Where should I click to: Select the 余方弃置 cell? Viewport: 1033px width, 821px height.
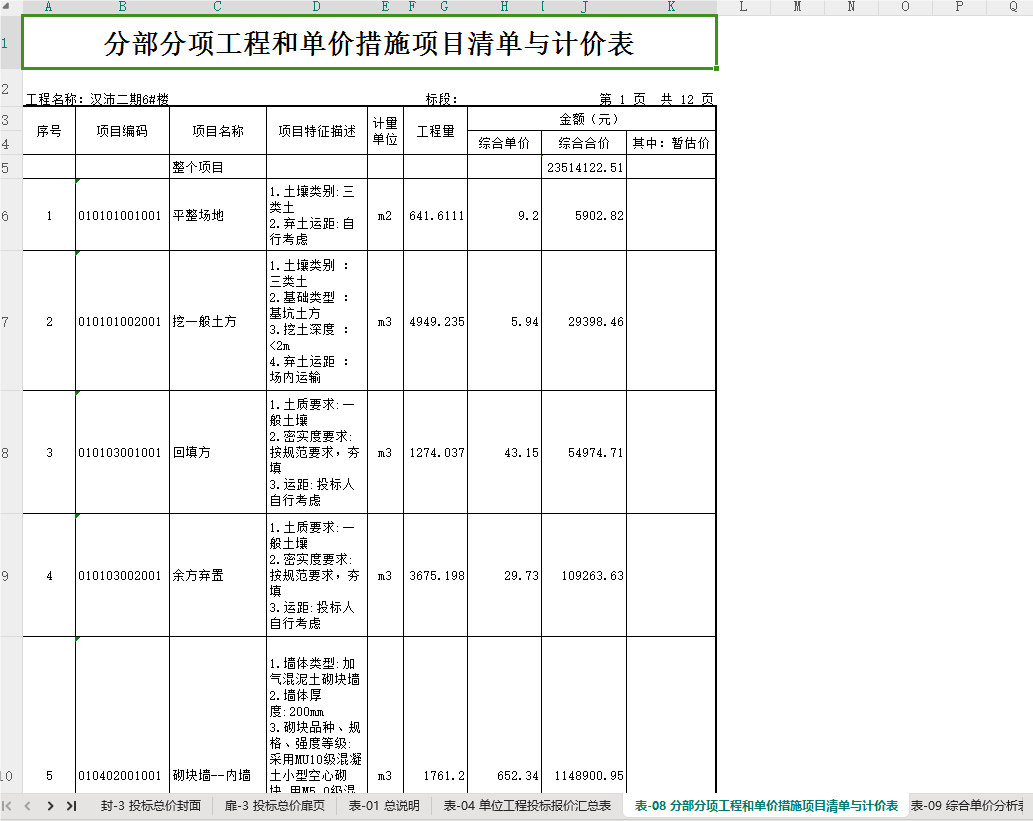(218, 575)
